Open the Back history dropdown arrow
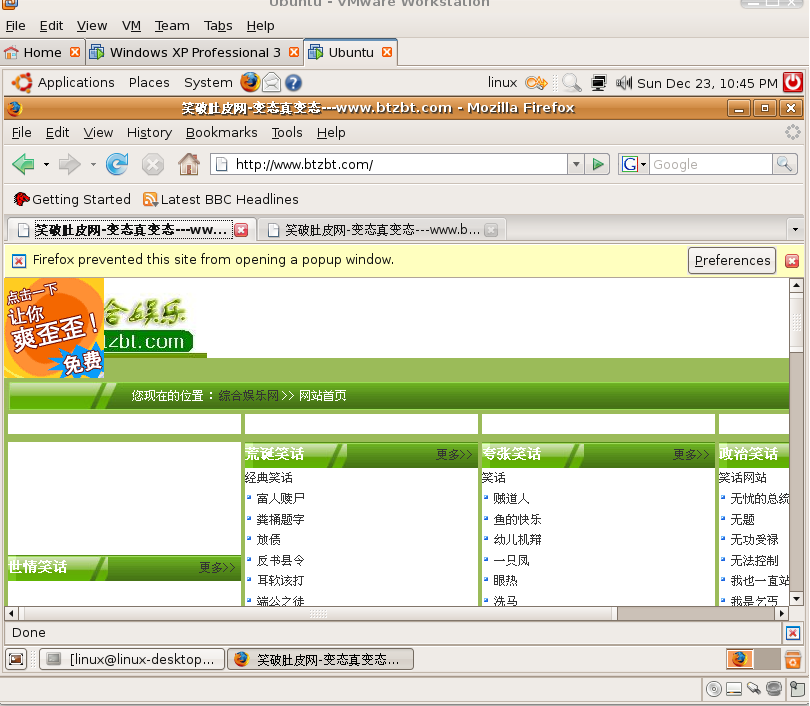The width and height of the screenshot is (810, 706). pos(46,165)
